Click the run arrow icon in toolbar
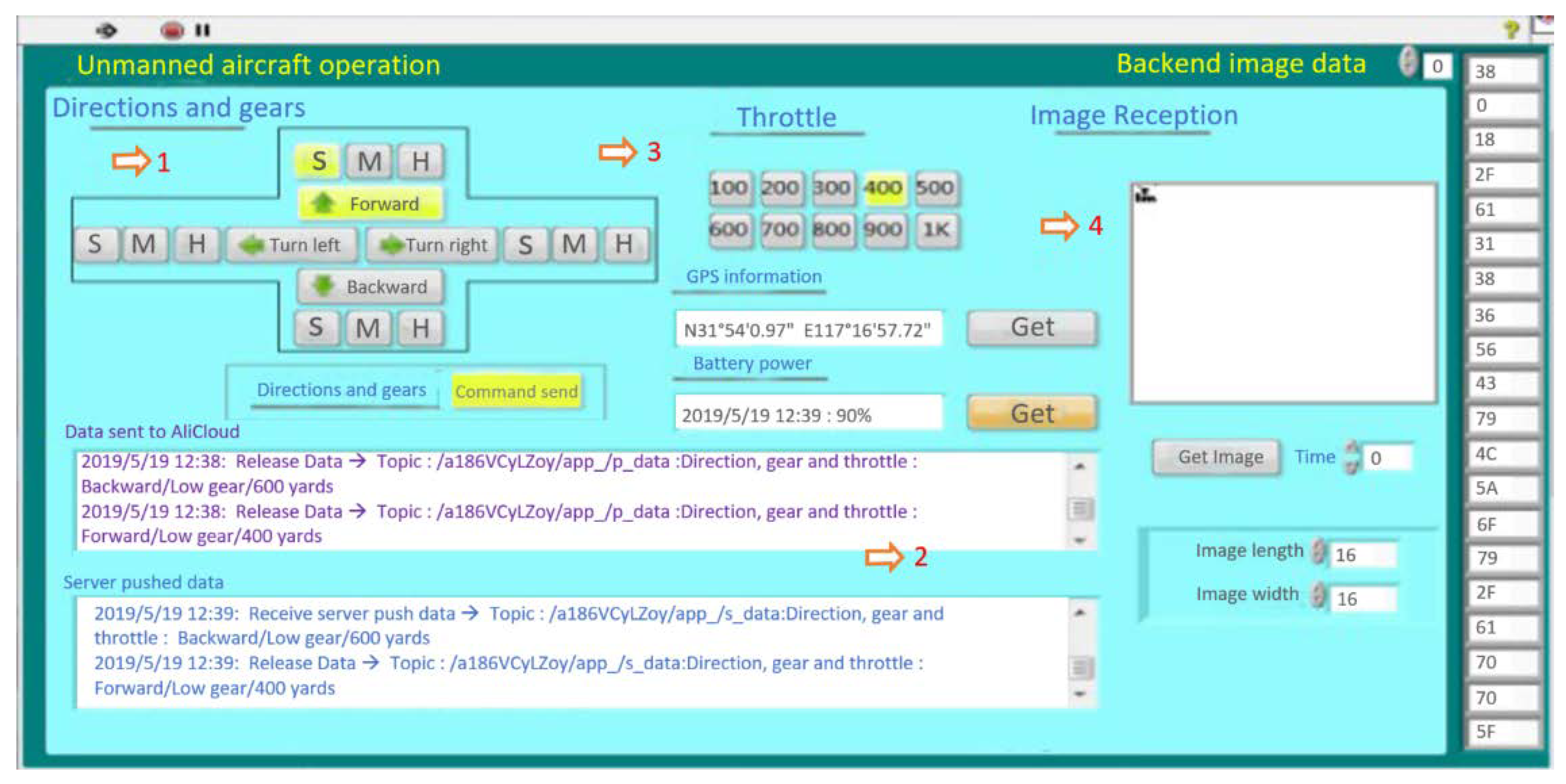Image resolution: width=1566 pixels, height=784 pixels. click(x=107, y=30)
